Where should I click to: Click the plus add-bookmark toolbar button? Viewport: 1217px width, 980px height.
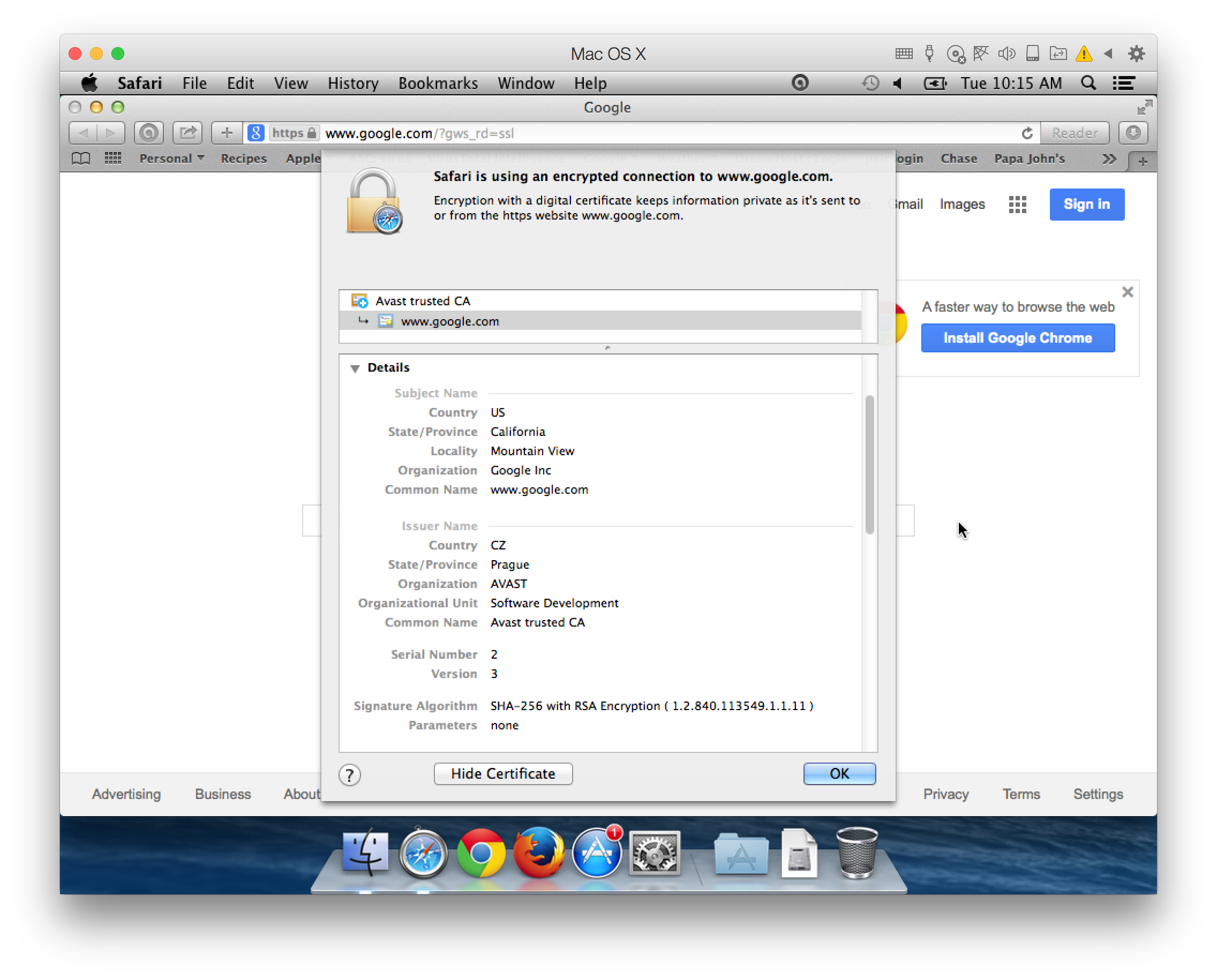(x=227, y=133)
